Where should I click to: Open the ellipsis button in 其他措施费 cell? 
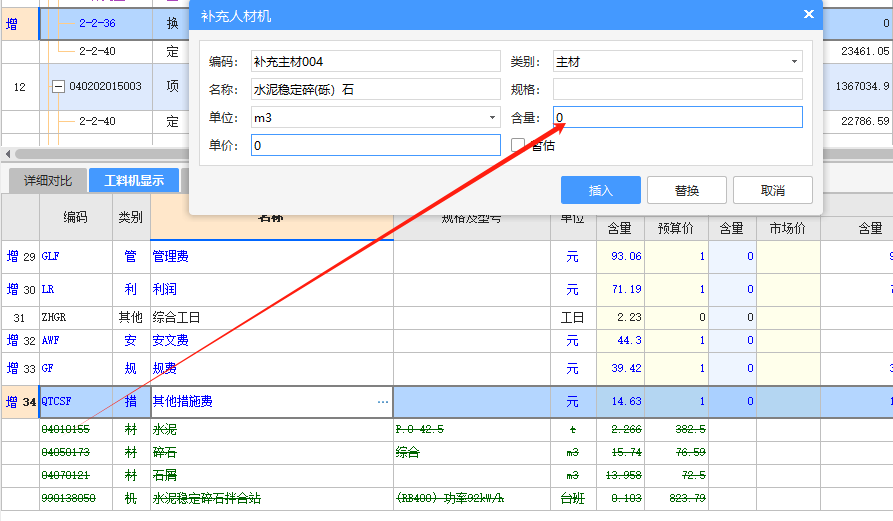(383, 402)
